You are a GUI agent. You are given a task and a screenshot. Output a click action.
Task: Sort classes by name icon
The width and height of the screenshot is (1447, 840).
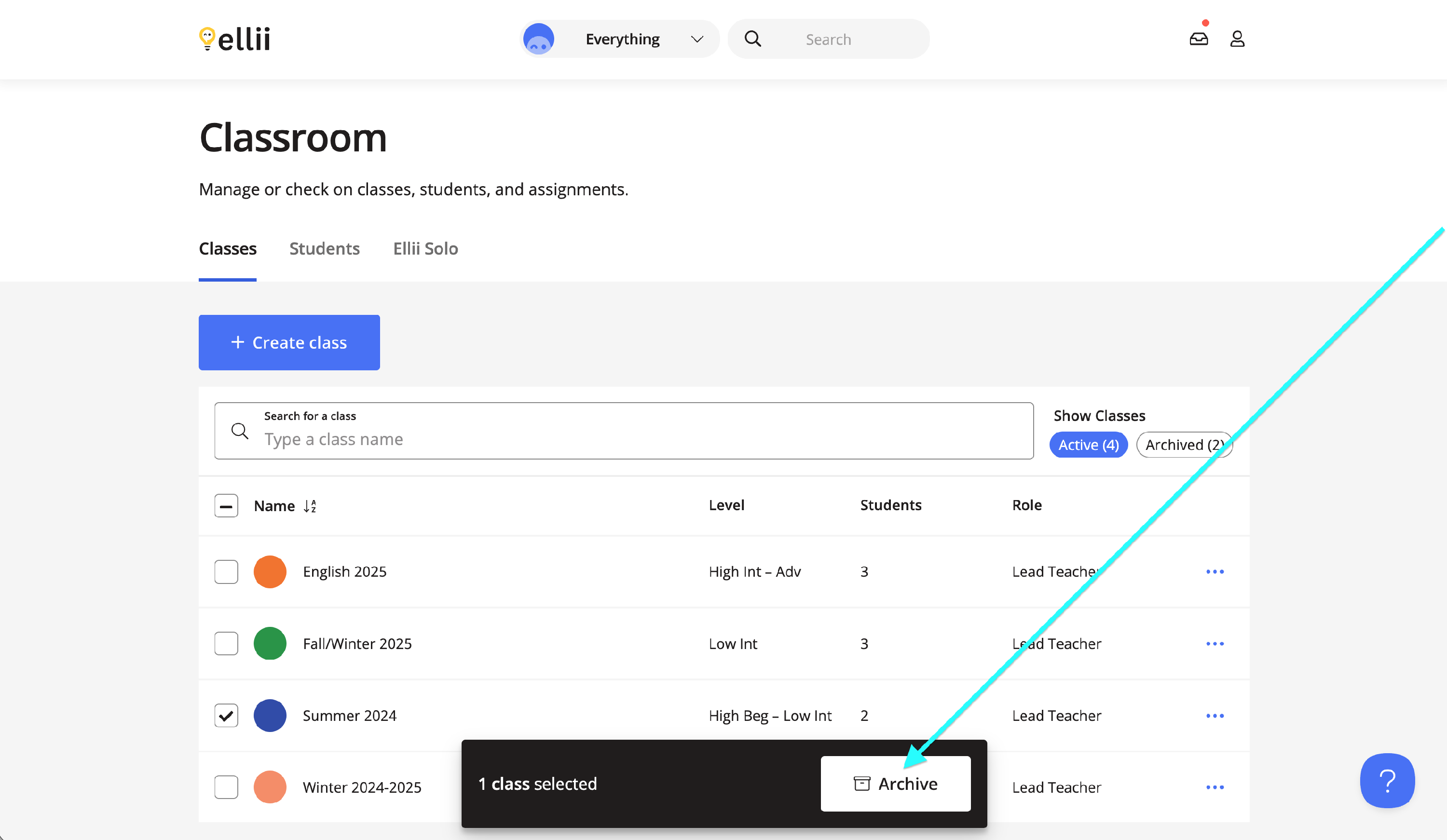point(310,506)
